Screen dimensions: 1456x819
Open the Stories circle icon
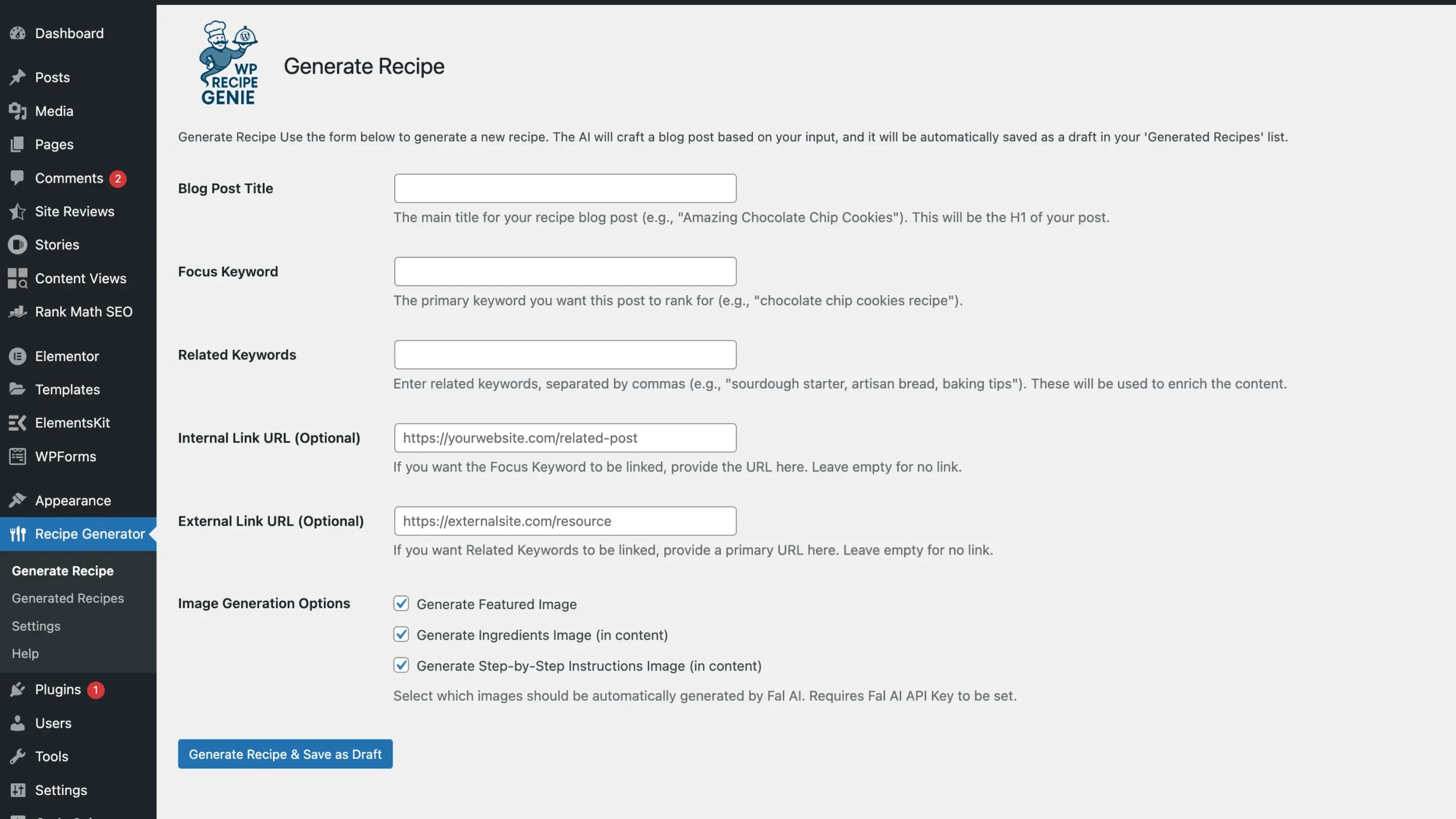tap(18, 245)
